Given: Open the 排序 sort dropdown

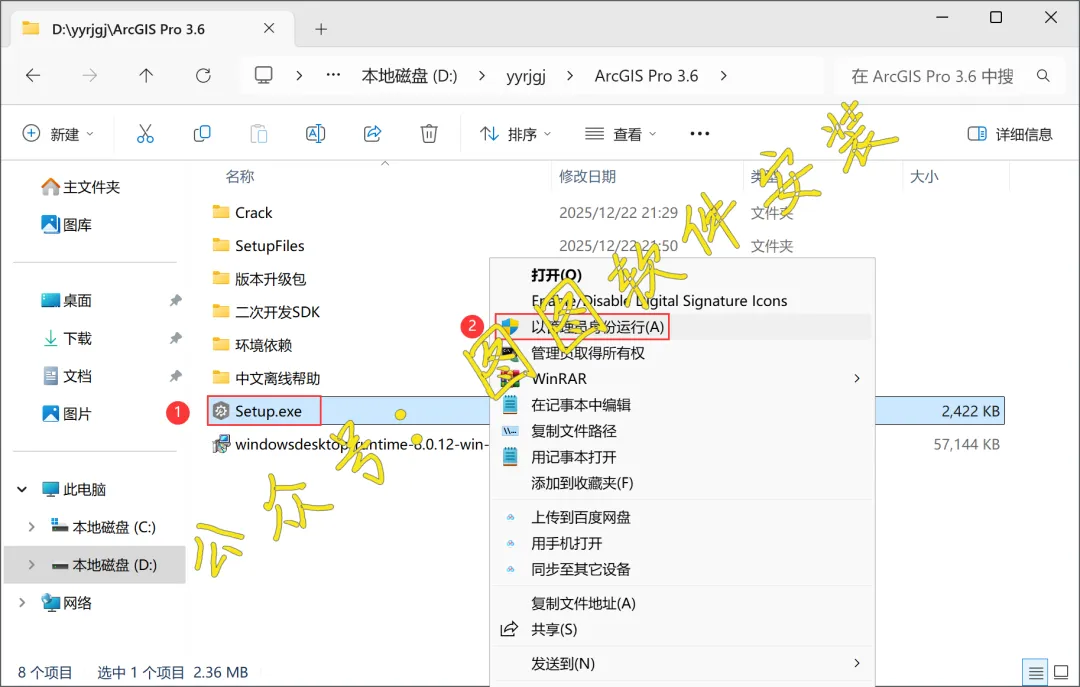Looking at the screenshot, I should (516, 134).
